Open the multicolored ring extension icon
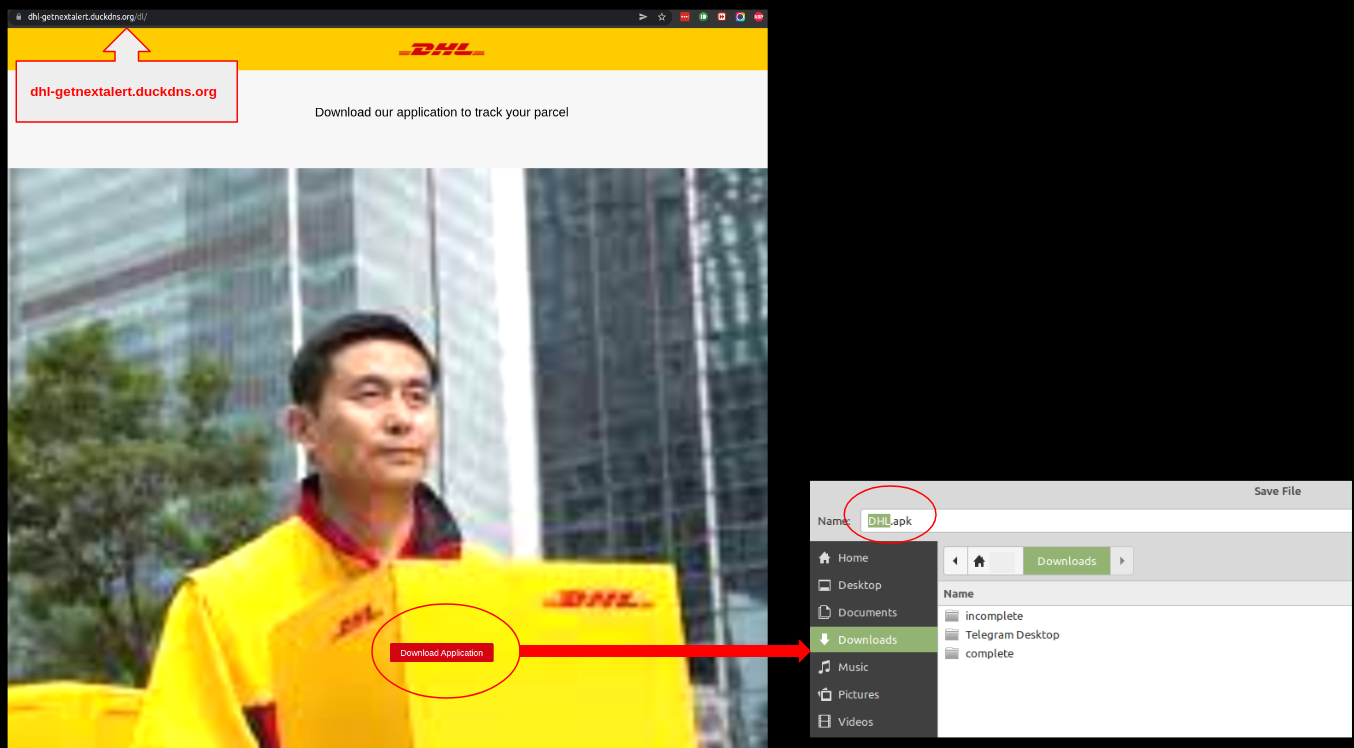The height and width of the screenshot is (748, 1354). tap(740, 17)
